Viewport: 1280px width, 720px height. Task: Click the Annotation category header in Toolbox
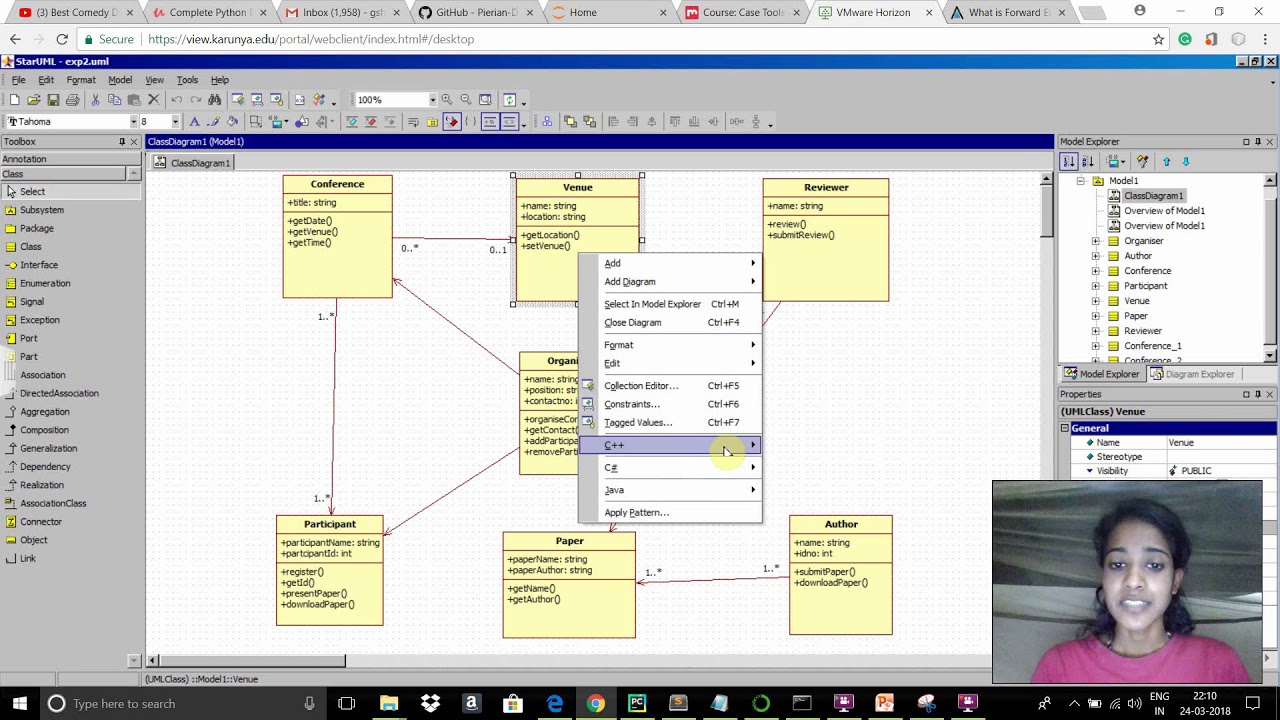click(x=70, y=159)
